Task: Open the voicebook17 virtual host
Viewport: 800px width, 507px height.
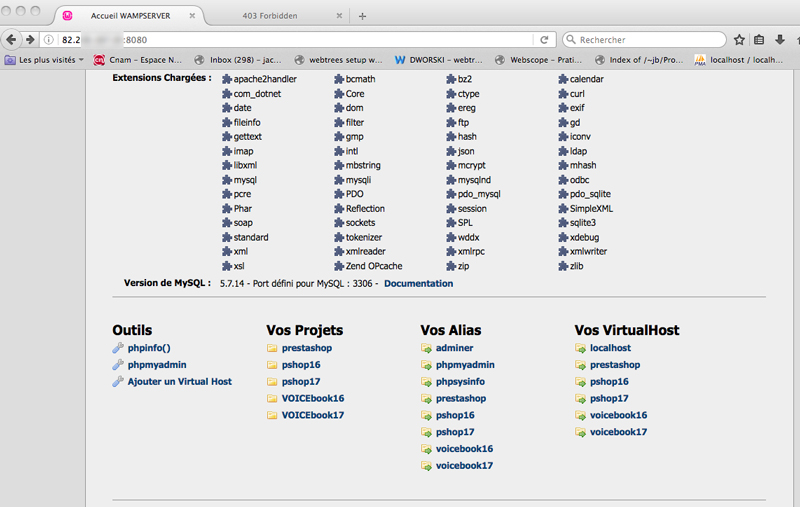Action: point(618,432)
